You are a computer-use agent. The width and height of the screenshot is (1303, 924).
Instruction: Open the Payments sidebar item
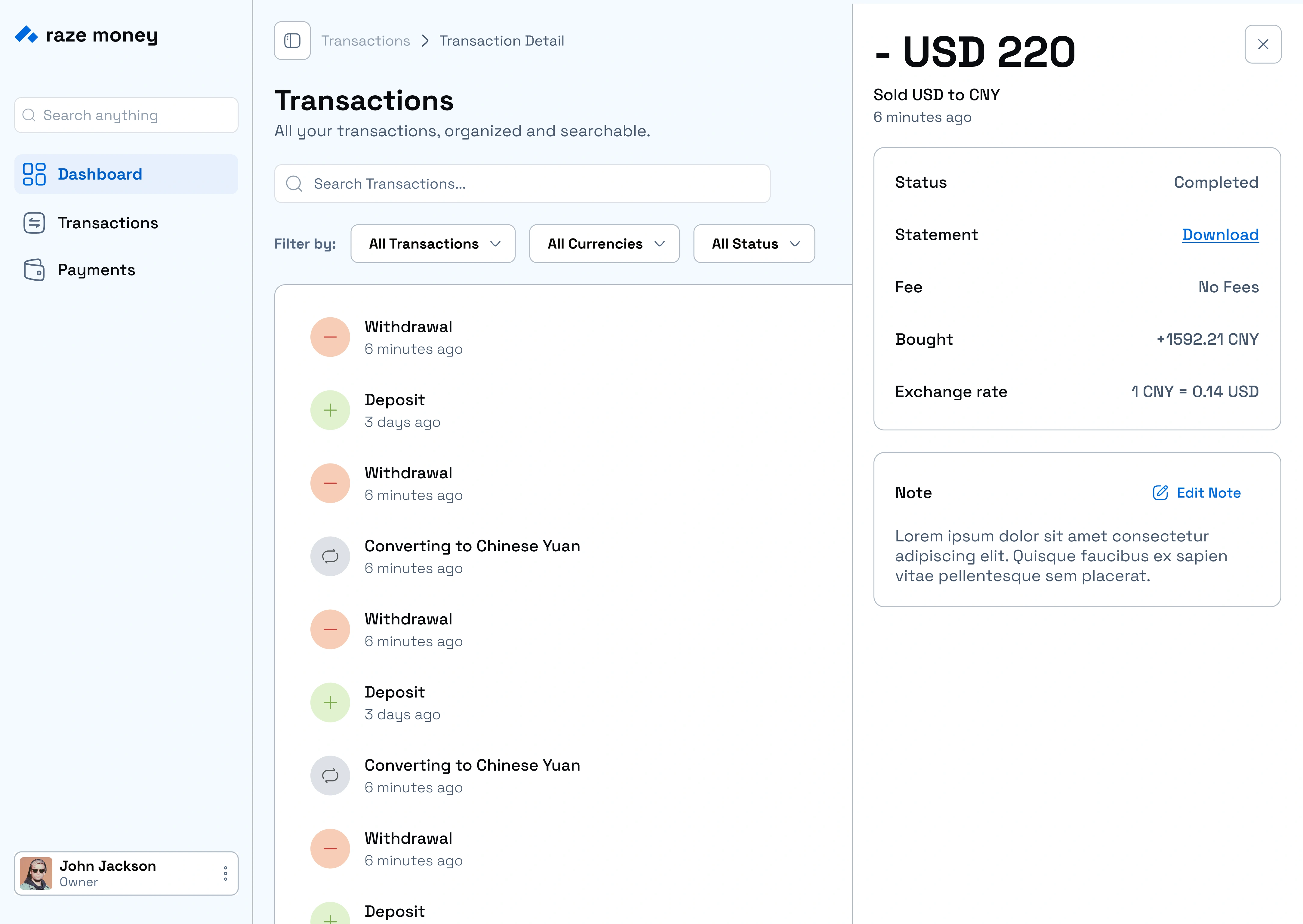[x=96, y=270]
